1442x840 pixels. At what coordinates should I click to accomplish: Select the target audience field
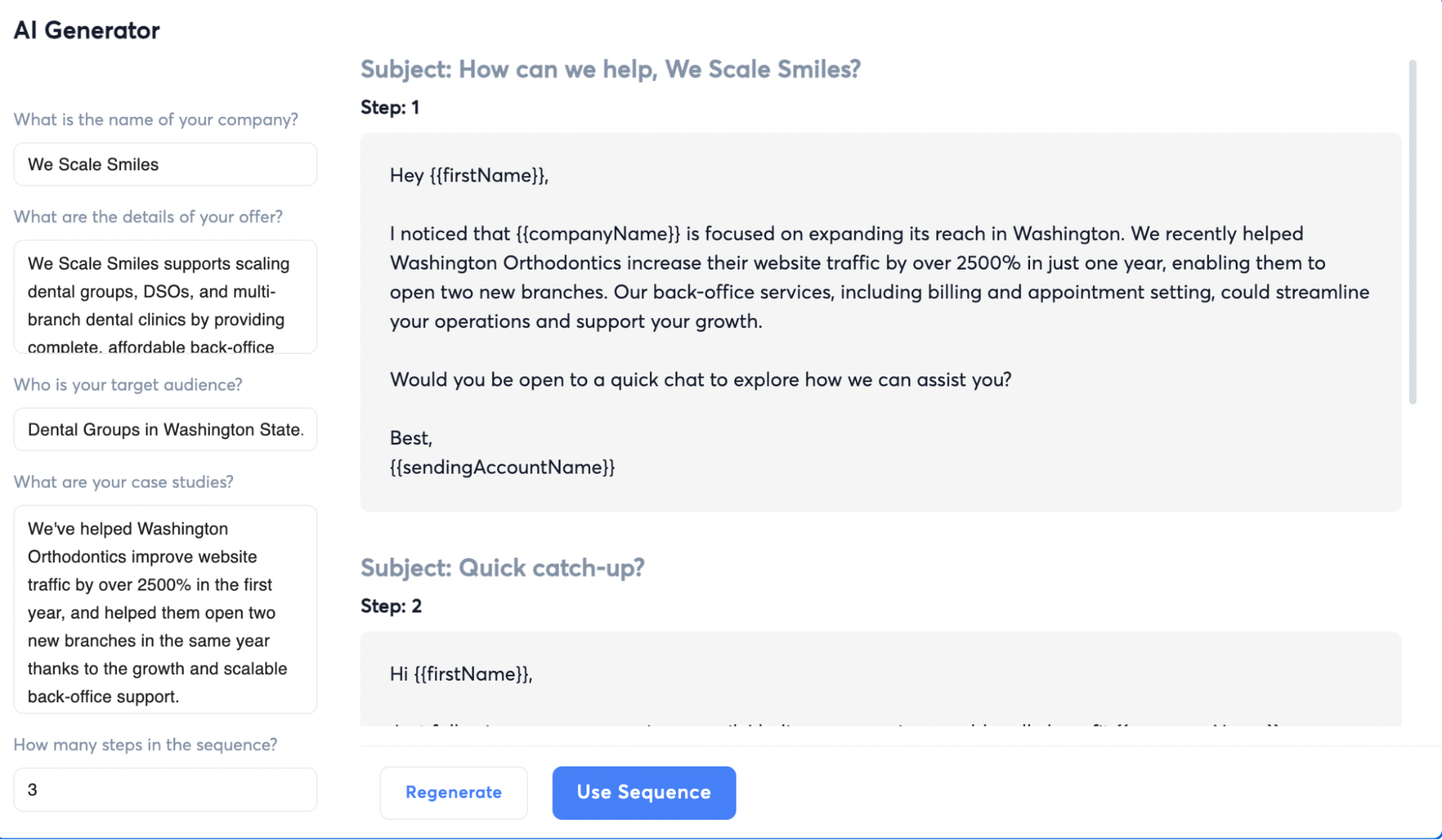(164, 429)
